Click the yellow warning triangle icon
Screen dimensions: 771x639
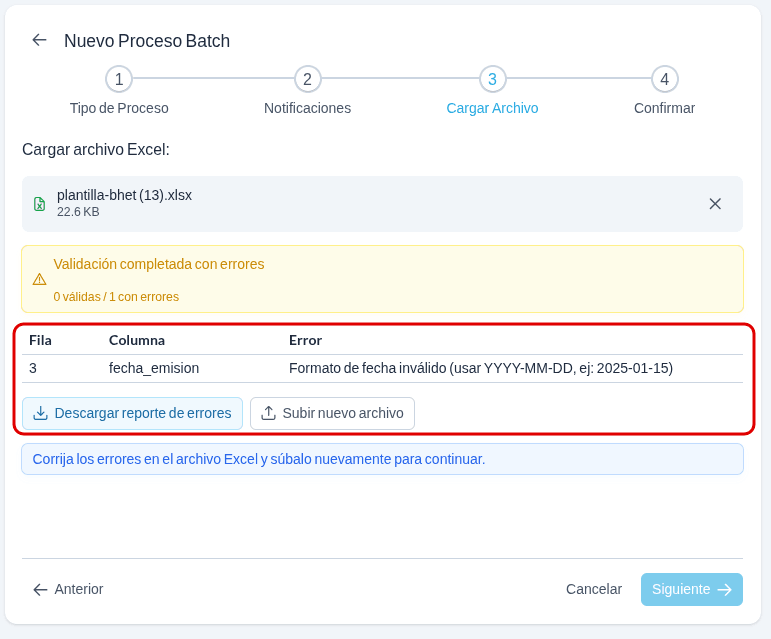39,279
